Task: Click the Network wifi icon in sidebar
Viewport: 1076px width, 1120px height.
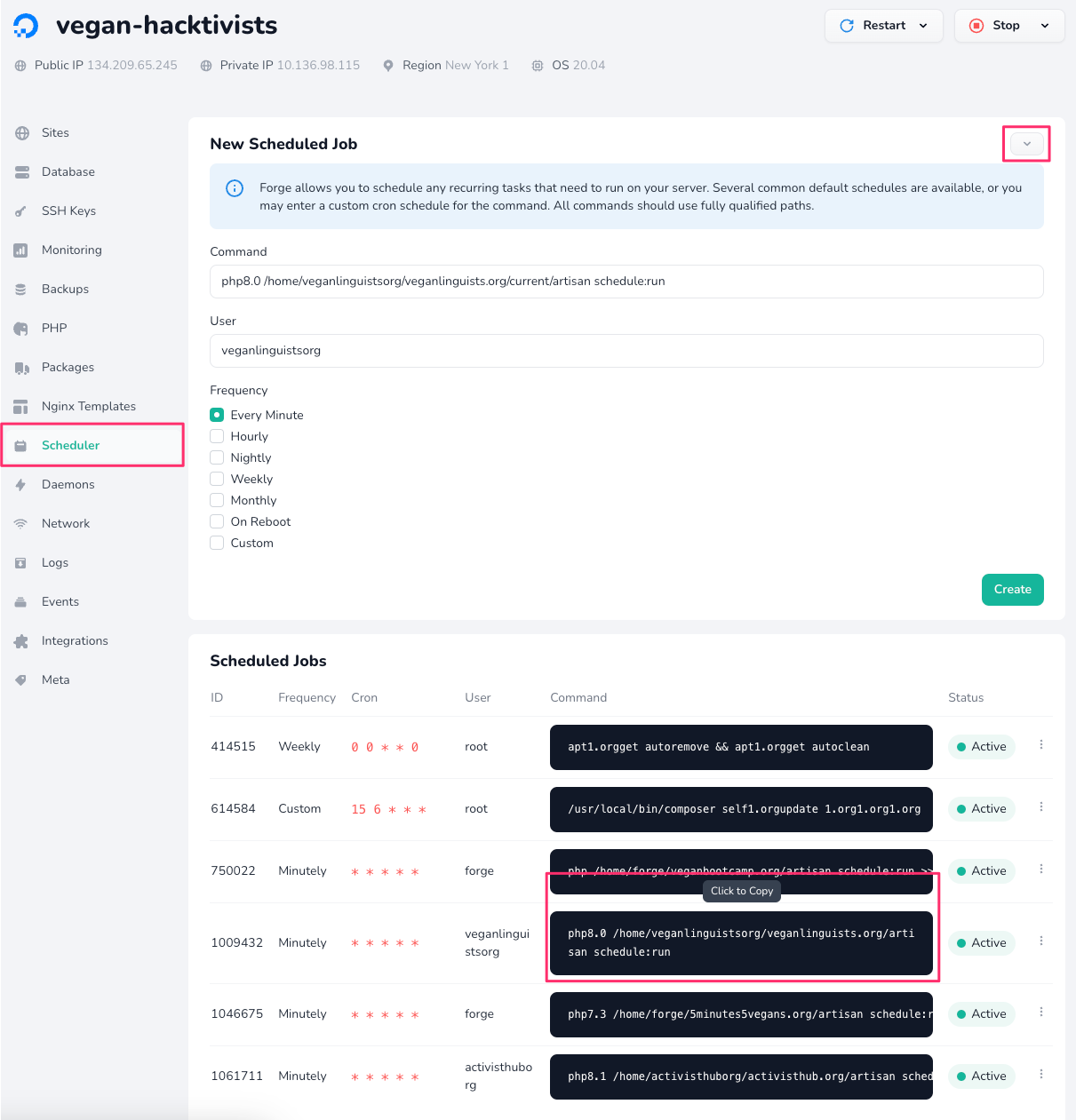Action: pyautogui.click(x=21, y=524)
